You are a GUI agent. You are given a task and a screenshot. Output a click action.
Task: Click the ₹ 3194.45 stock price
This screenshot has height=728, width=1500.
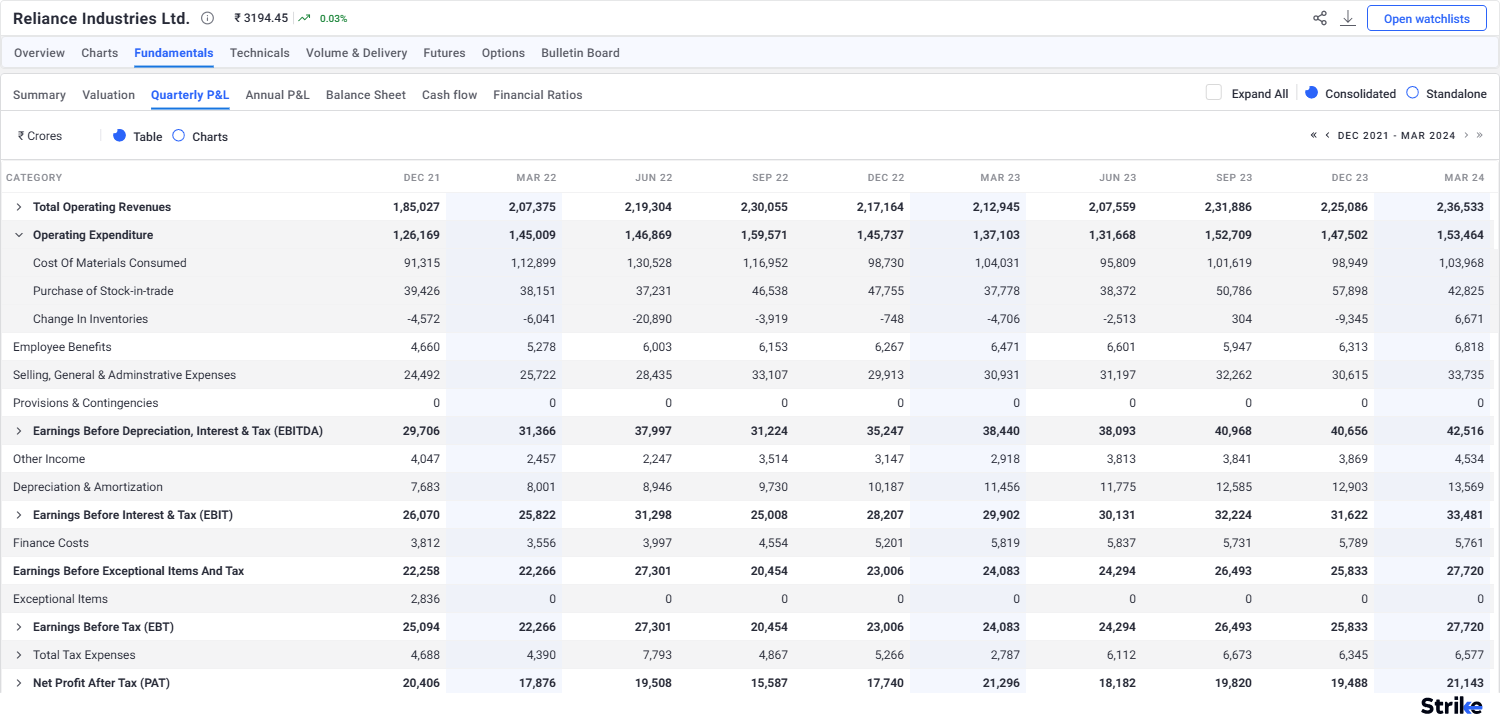point(261,18)
